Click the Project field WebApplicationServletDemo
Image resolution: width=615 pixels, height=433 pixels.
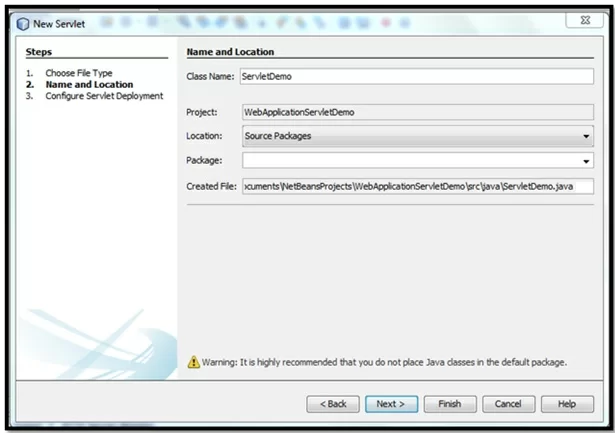tap(418, 112)
